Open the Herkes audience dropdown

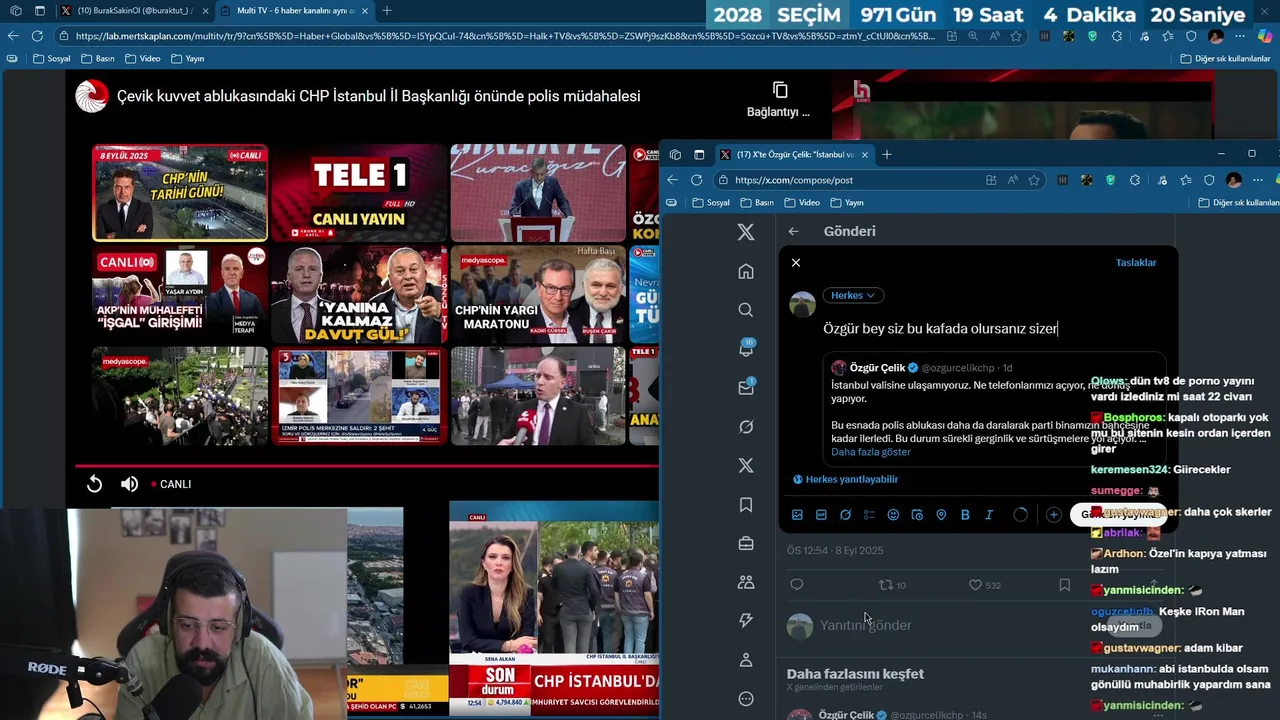point(853,295)
